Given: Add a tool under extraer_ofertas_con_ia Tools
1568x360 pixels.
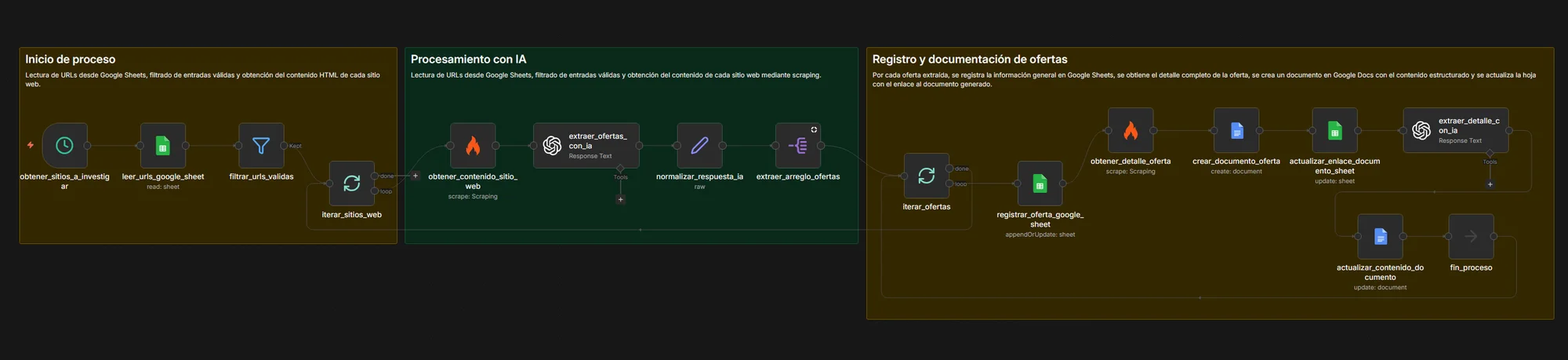Looking at the screenshot, I should (620, 199).
